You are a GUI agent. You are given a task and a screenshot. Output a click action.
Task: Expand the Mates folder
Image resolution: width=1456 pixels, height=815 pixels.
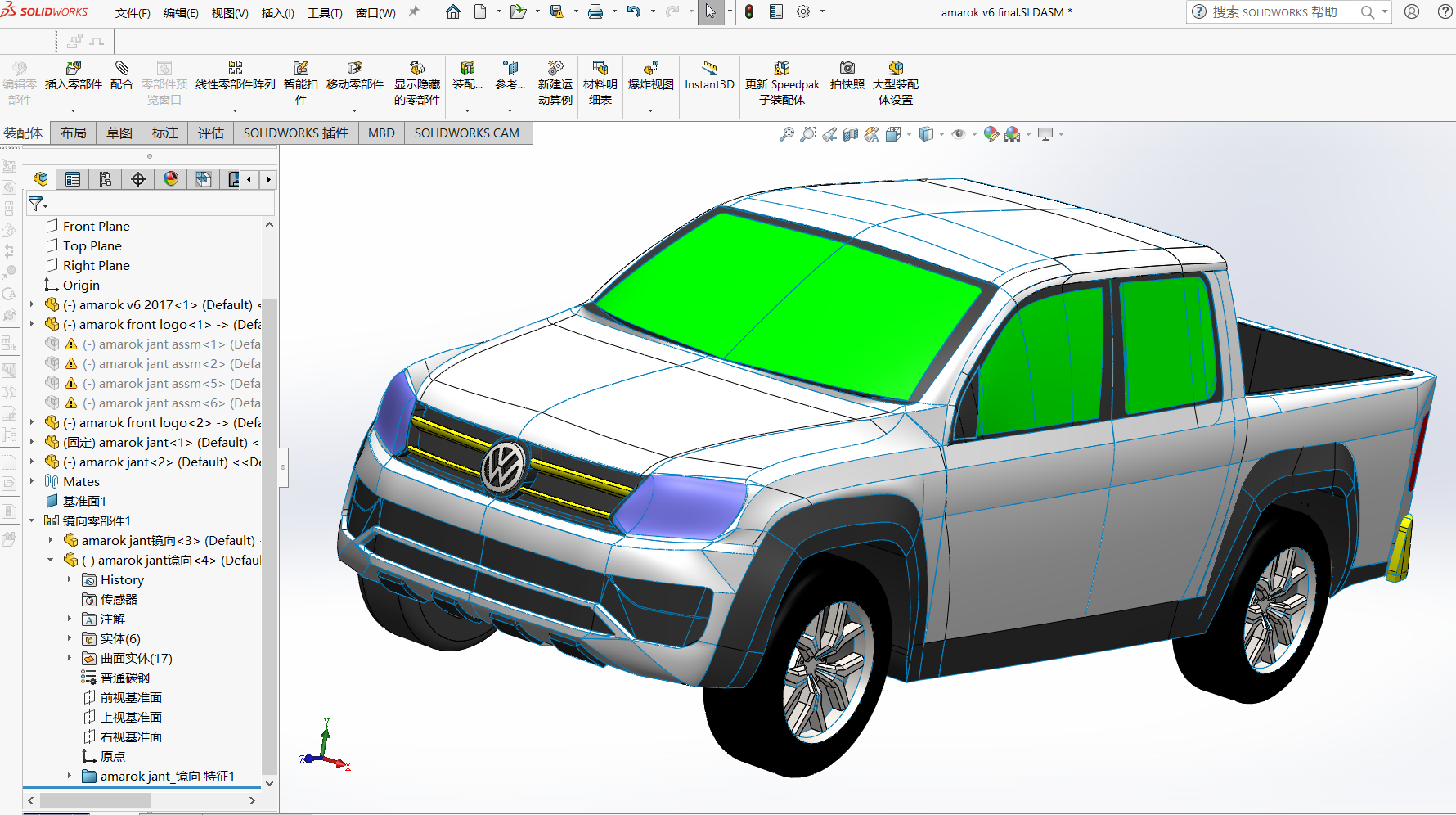click(x=32, y=481)
